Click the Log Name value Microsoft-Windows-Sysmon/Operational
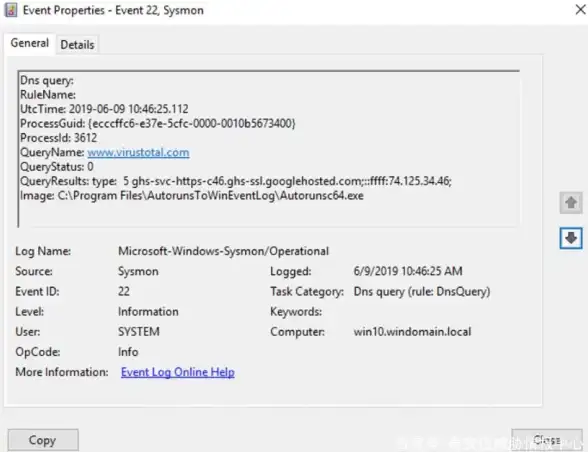 (x=224, y=251)
